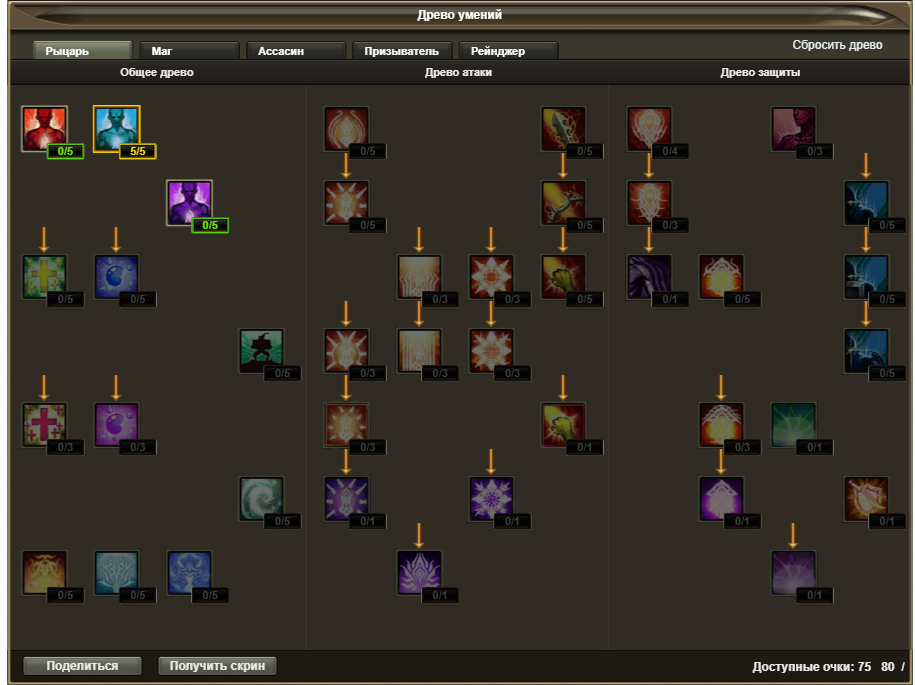The height and width of the screenshot is (685, 915).
Task: Open the Рейнджер class tab
Action: [508, 51]
